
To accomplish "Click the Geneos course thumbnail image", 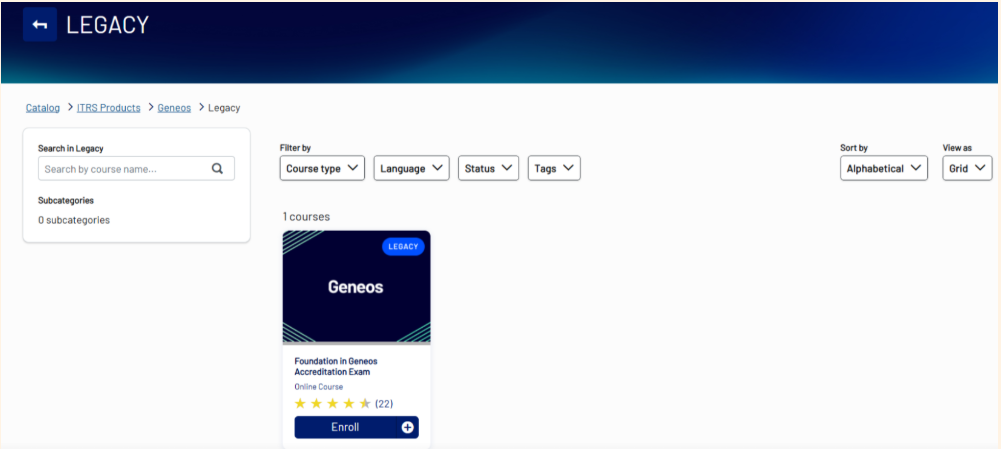I will [x=356, y=287].
